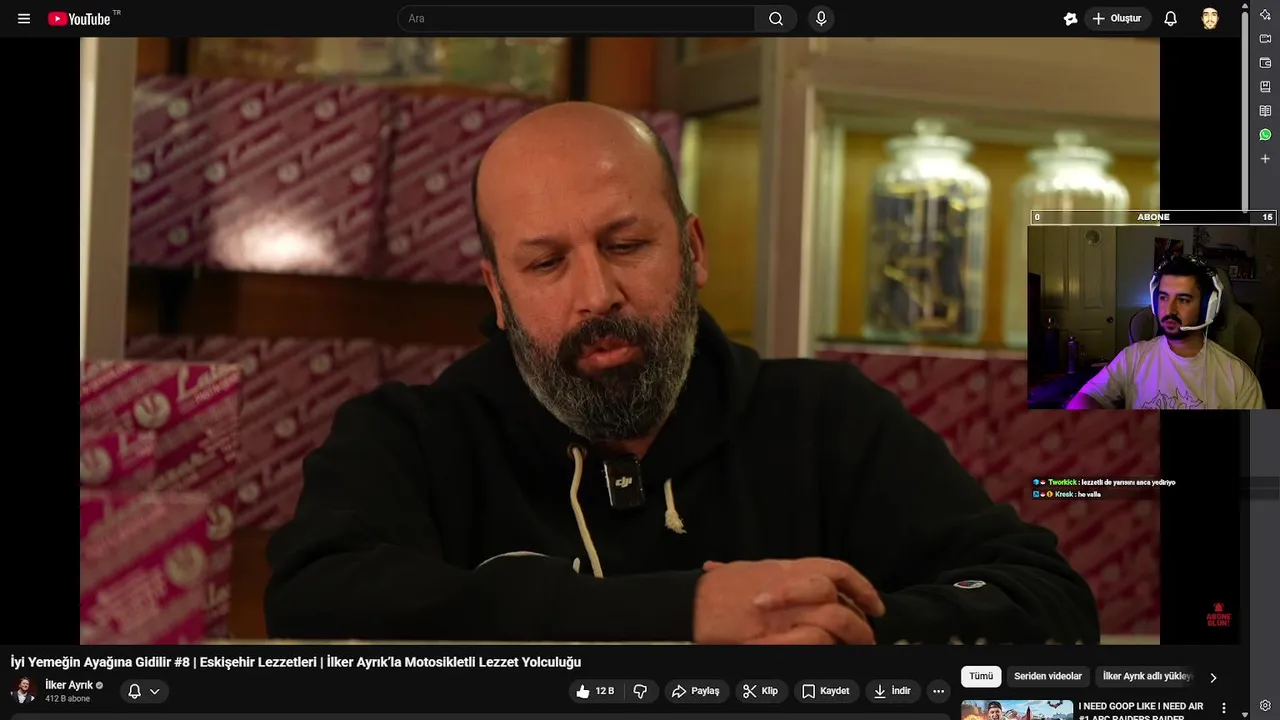Open browser sidebar sparkle assistant icon
This screenshot has width=1280, height=720.
coord(1265,15)
